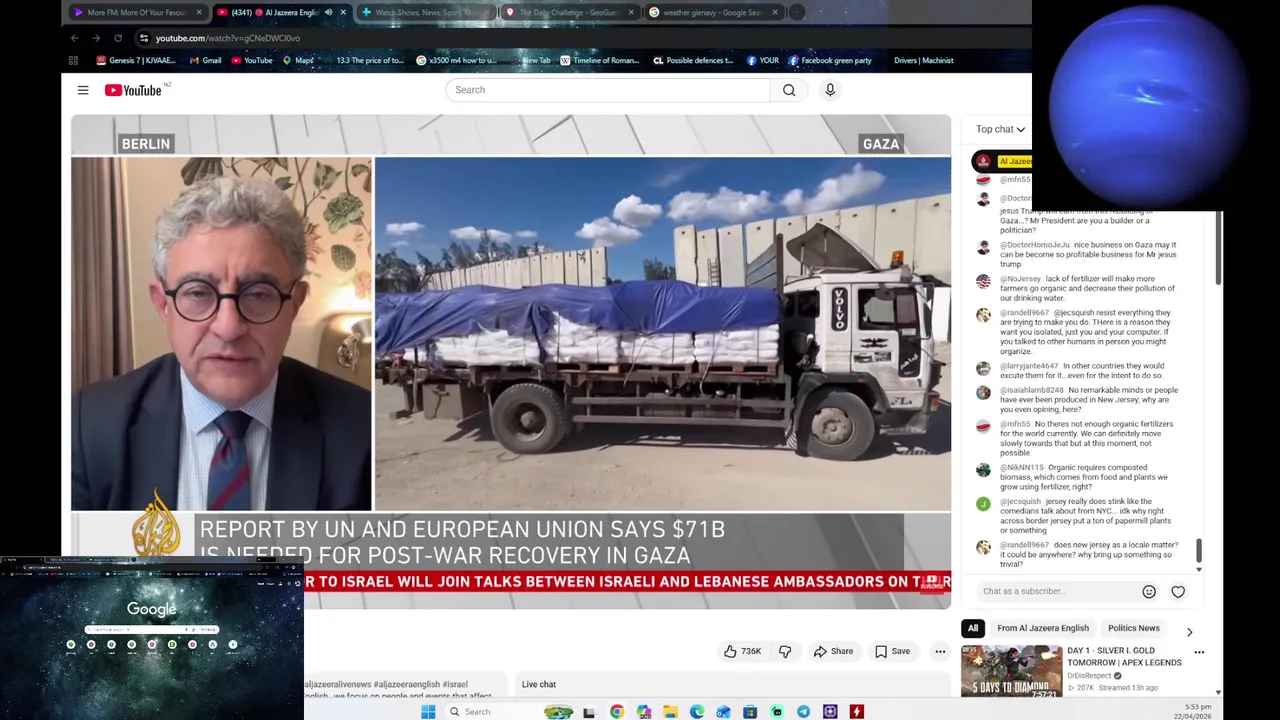View site information icon beside the URL

click(x=144, y=38)
